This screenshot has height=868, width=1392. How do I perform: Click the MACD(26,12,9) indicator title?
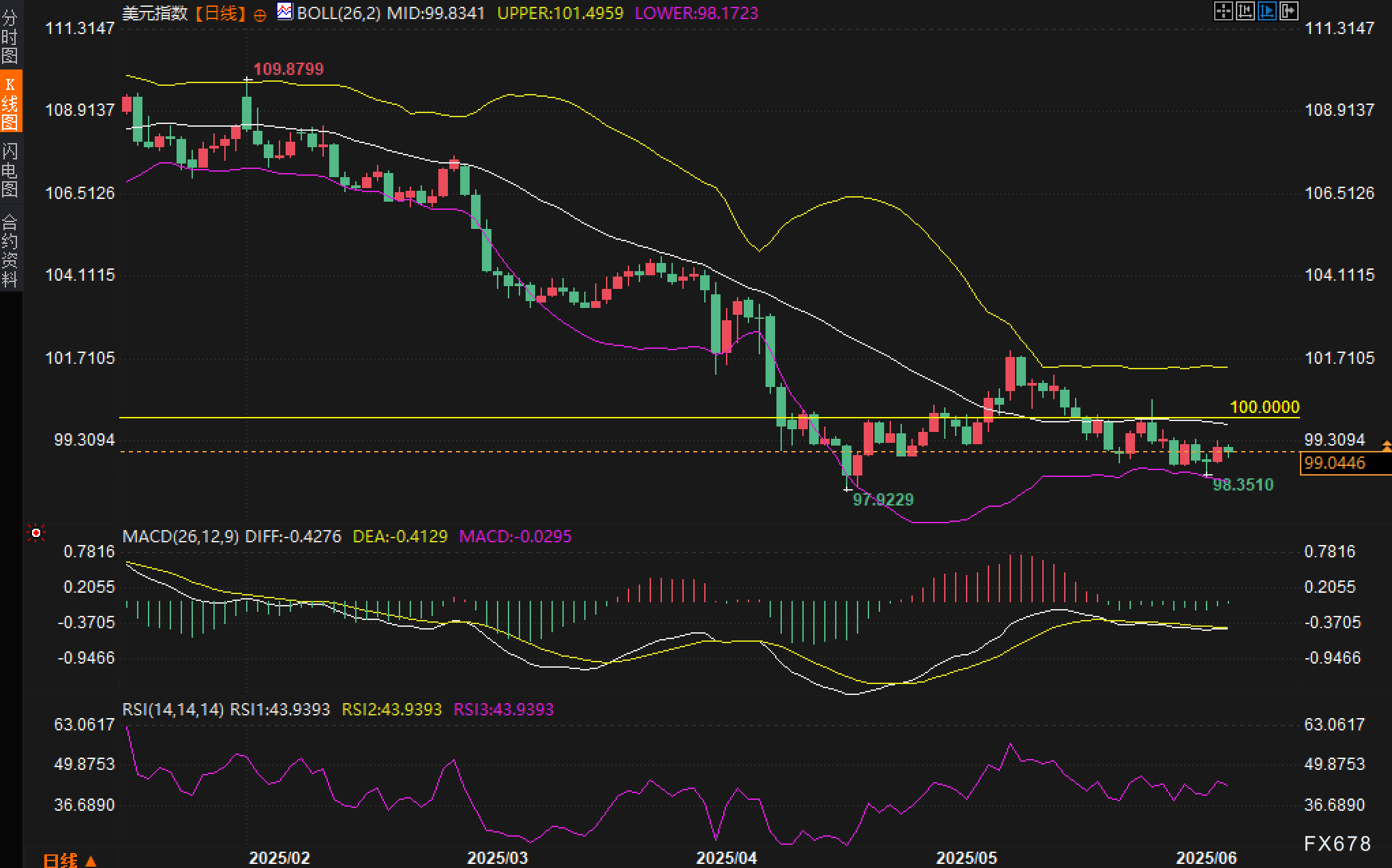pyautogui.click(x=180, y=536)
